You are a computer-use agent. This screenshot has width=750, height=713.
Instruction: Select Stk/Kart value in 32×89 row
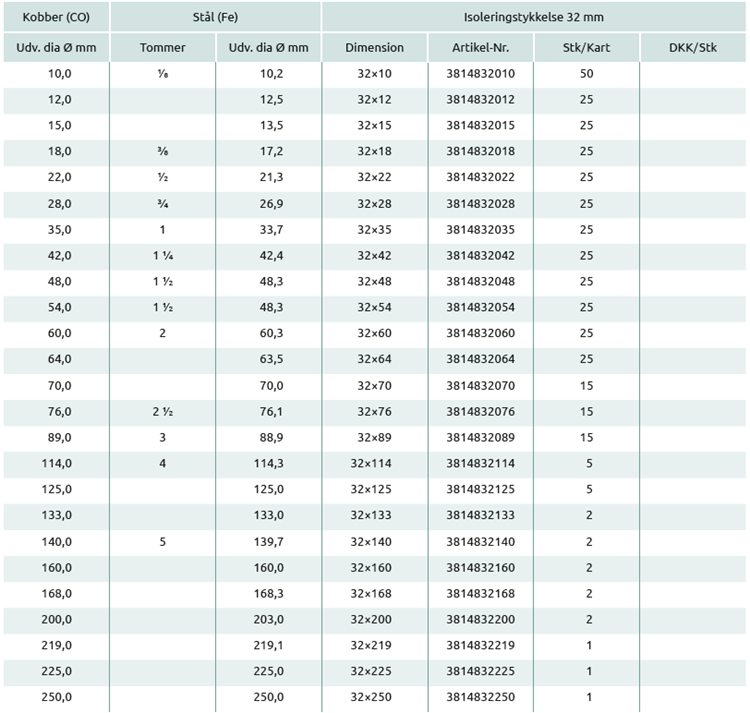pos(586,437)
